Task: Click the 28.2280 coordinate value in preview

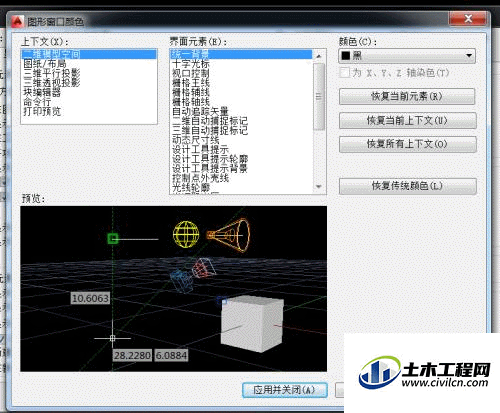Action: pyautogui.click(x=132, y=356)
